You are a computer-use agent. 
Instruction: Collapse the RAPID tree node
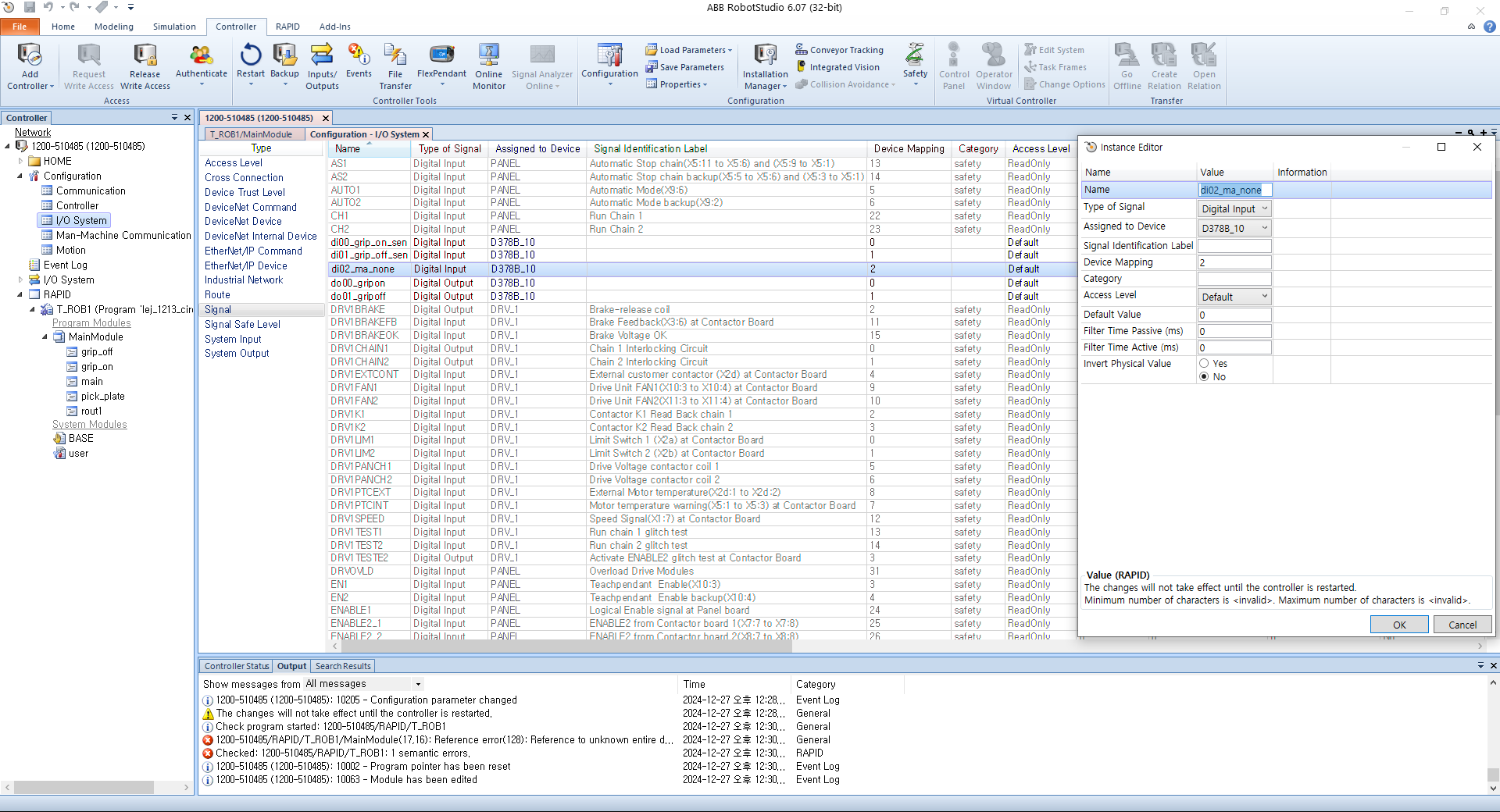pyautogui.click(x=20, y=295)
